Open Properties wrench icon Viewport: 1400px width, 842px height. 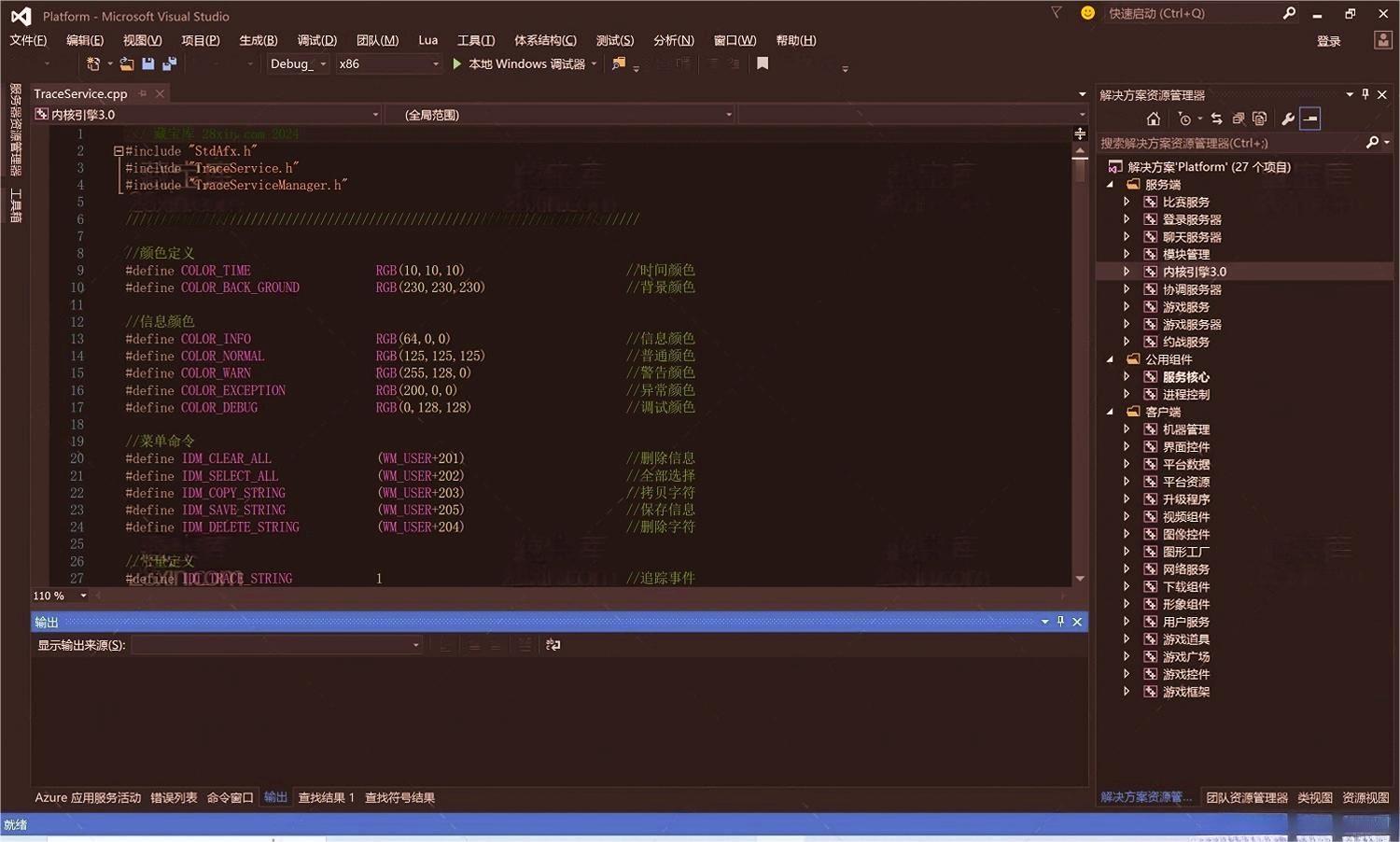tap(1288, 119)
